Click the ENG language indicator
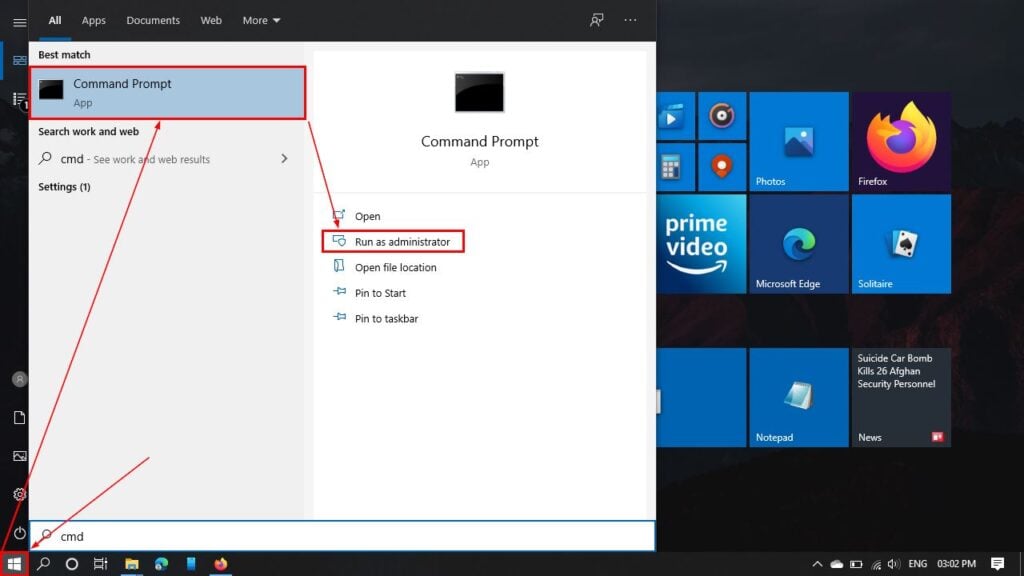1024x576 pixels. (918, 564)
